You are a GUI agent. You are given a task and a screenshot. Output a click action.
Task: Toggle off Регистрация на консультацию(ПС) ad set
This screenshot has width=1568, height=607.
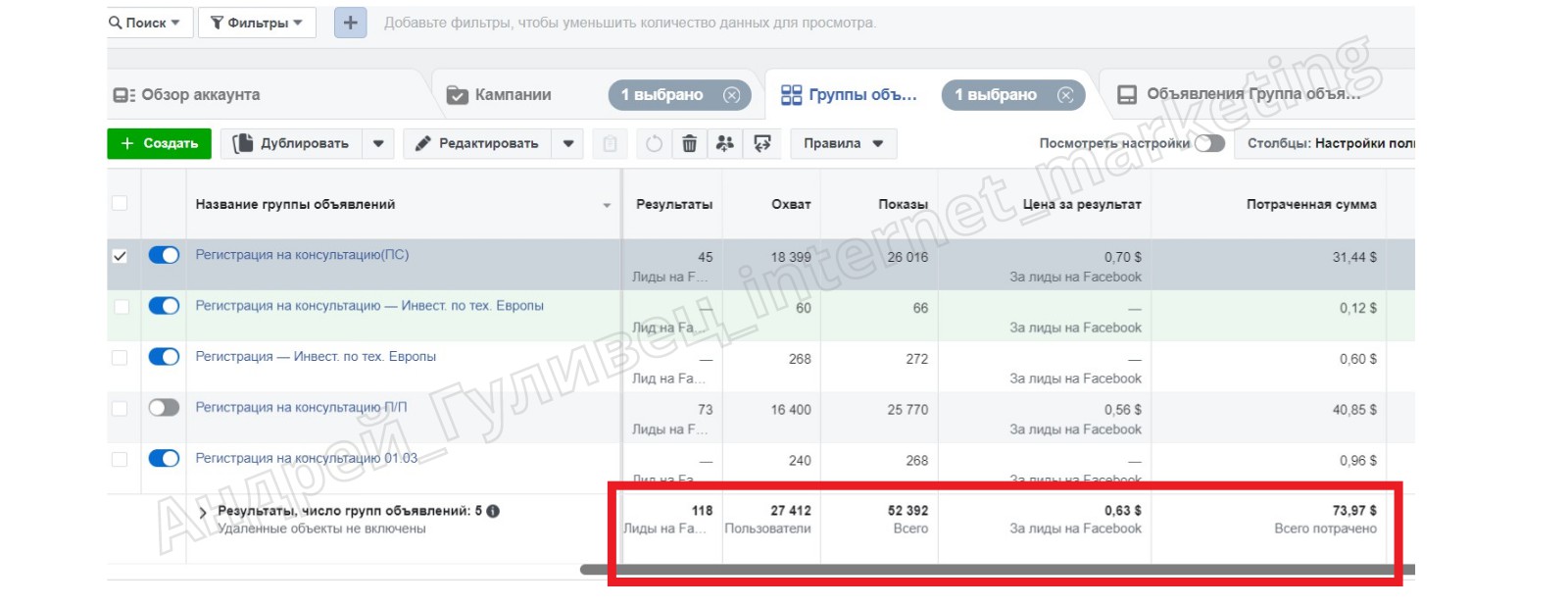click(164, 255)
